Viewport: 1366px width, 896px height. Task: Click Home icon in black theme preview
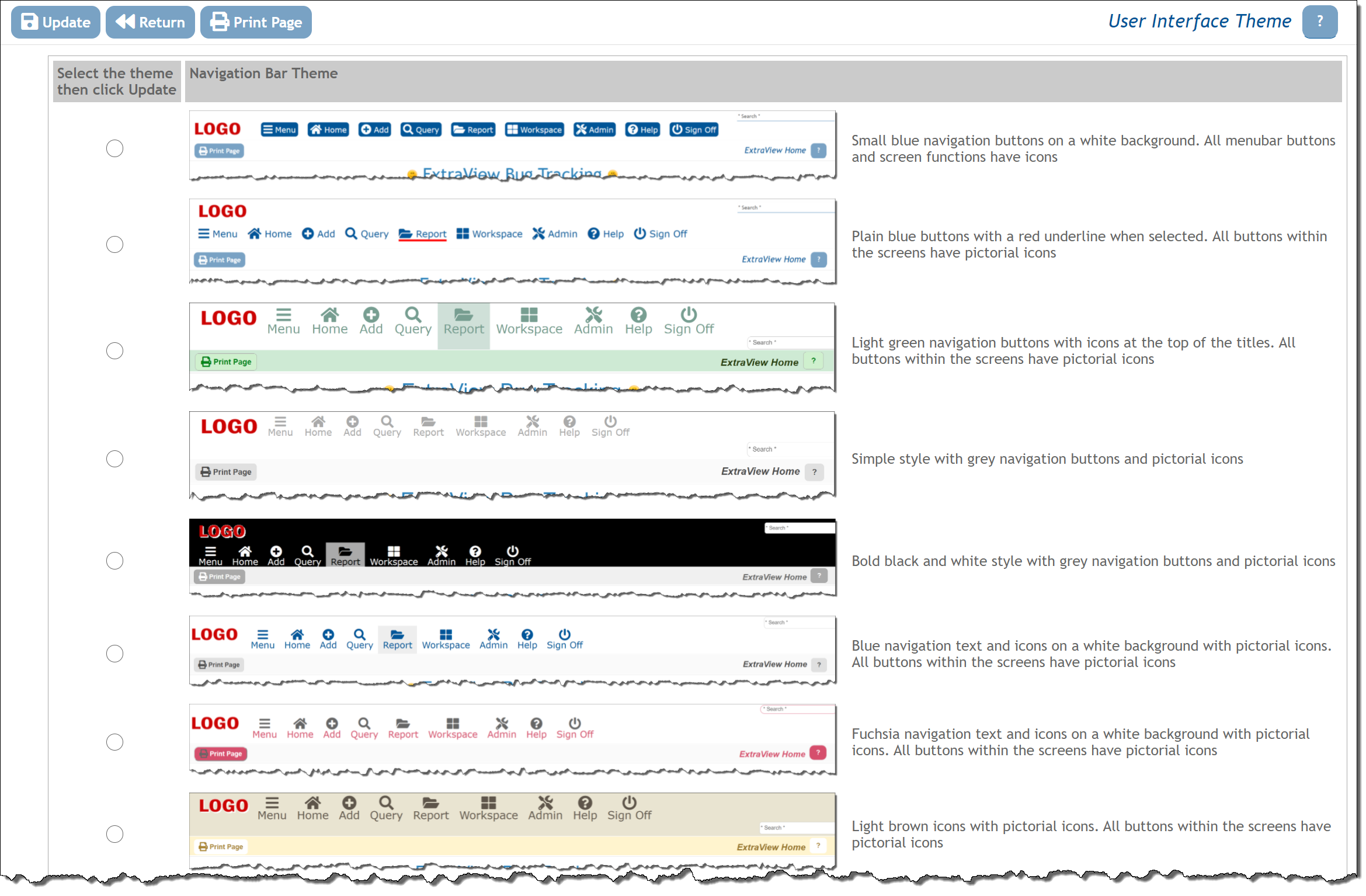245,551
